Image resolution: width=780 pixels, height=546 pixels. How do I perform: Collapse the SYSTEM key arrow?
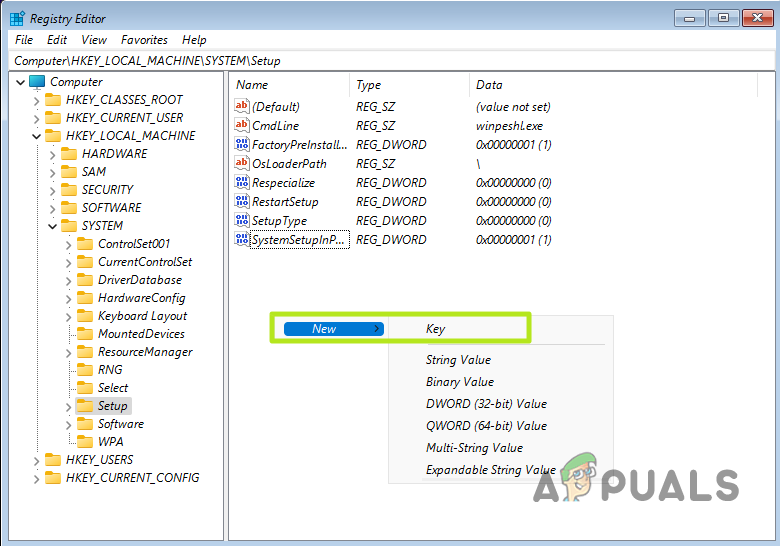coord(52,226)
